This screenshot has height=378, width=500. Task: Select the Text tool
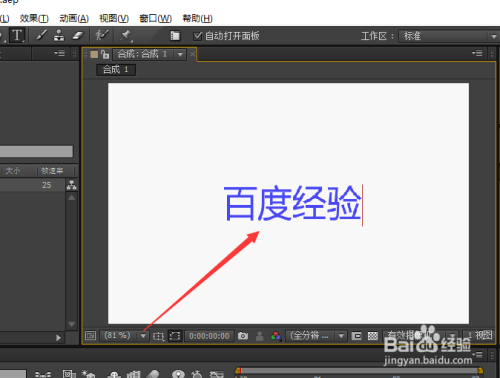pyautogui.click(x=17, y=35)
